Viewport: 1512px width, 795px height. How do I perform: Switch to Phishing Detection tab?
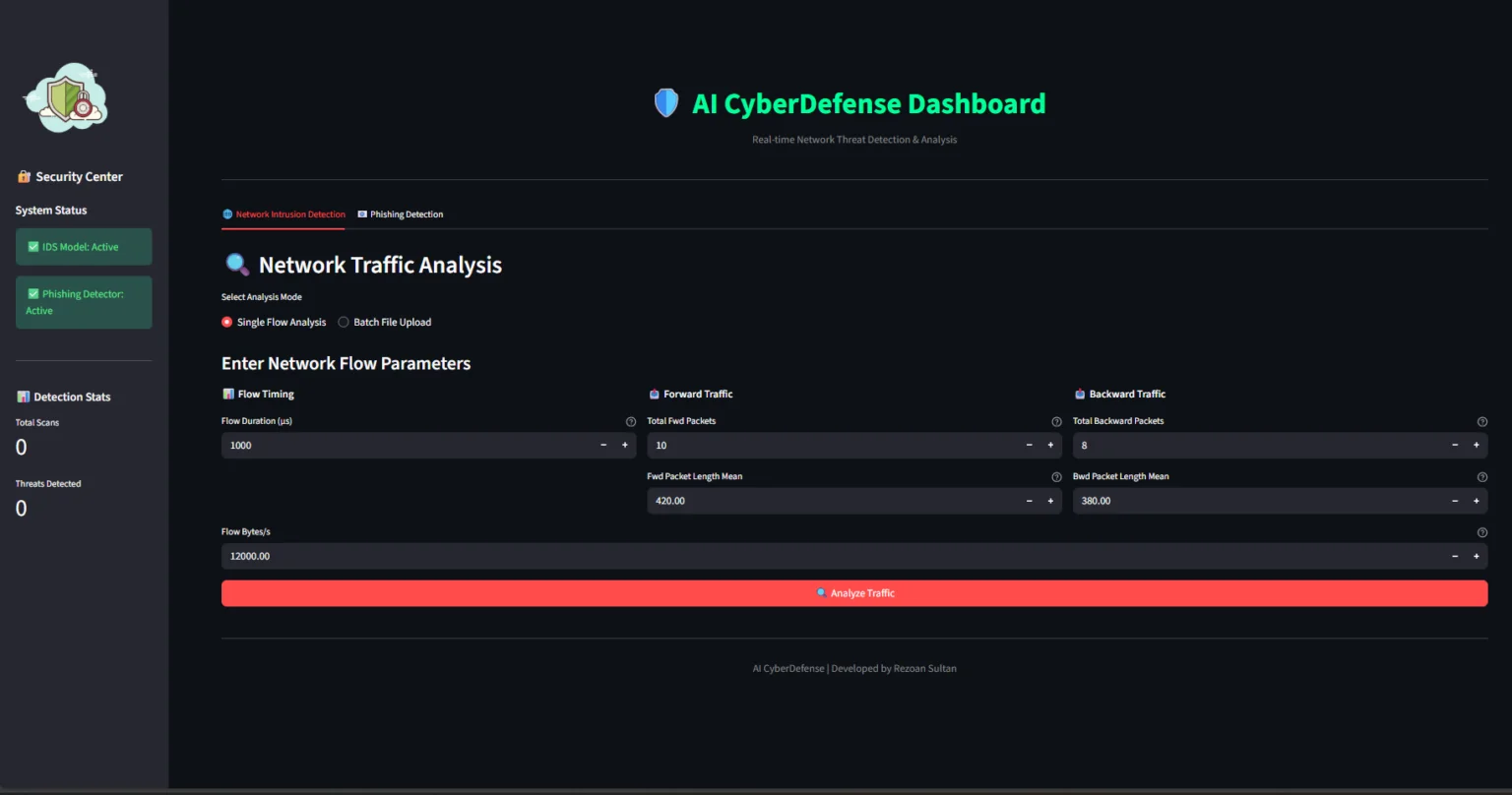(x=401, y=214)
